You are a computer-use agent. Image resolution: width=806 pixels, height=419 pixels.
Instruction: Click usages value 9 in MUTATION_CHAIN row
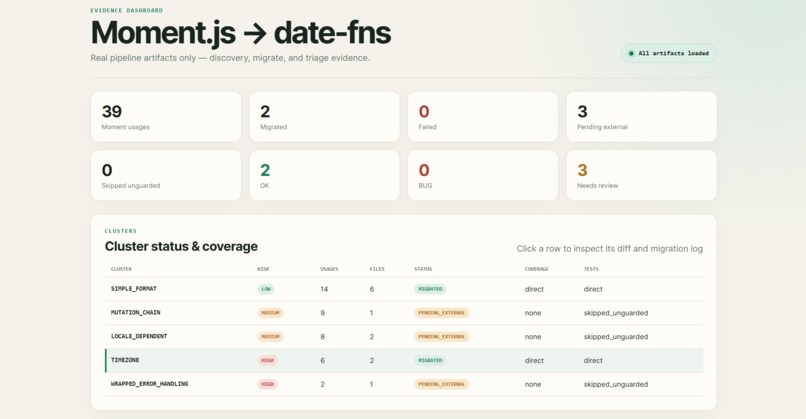322,313
